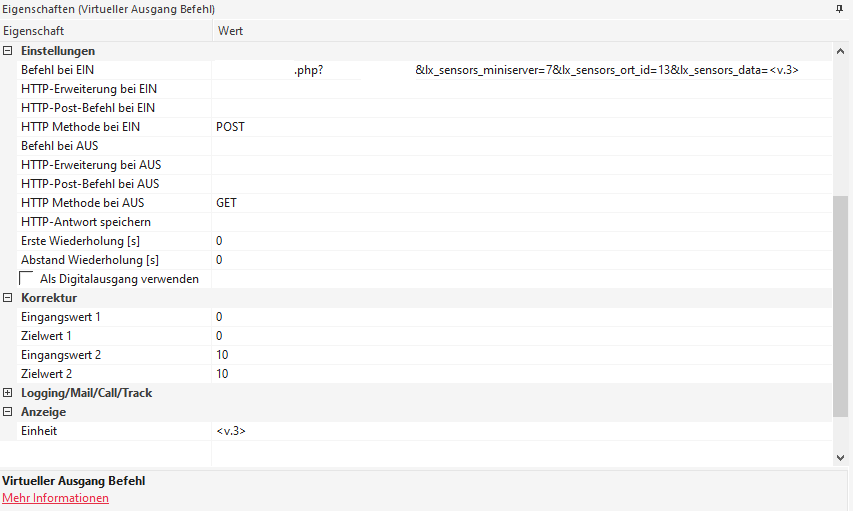Click the vertical scrollbar thumb

(x=840, y=305)
